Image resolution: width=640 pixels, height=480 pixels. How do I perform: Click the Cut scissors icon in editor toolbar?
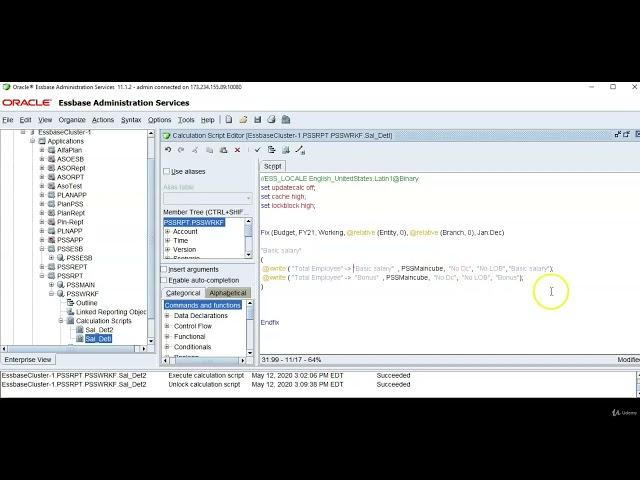195,150
